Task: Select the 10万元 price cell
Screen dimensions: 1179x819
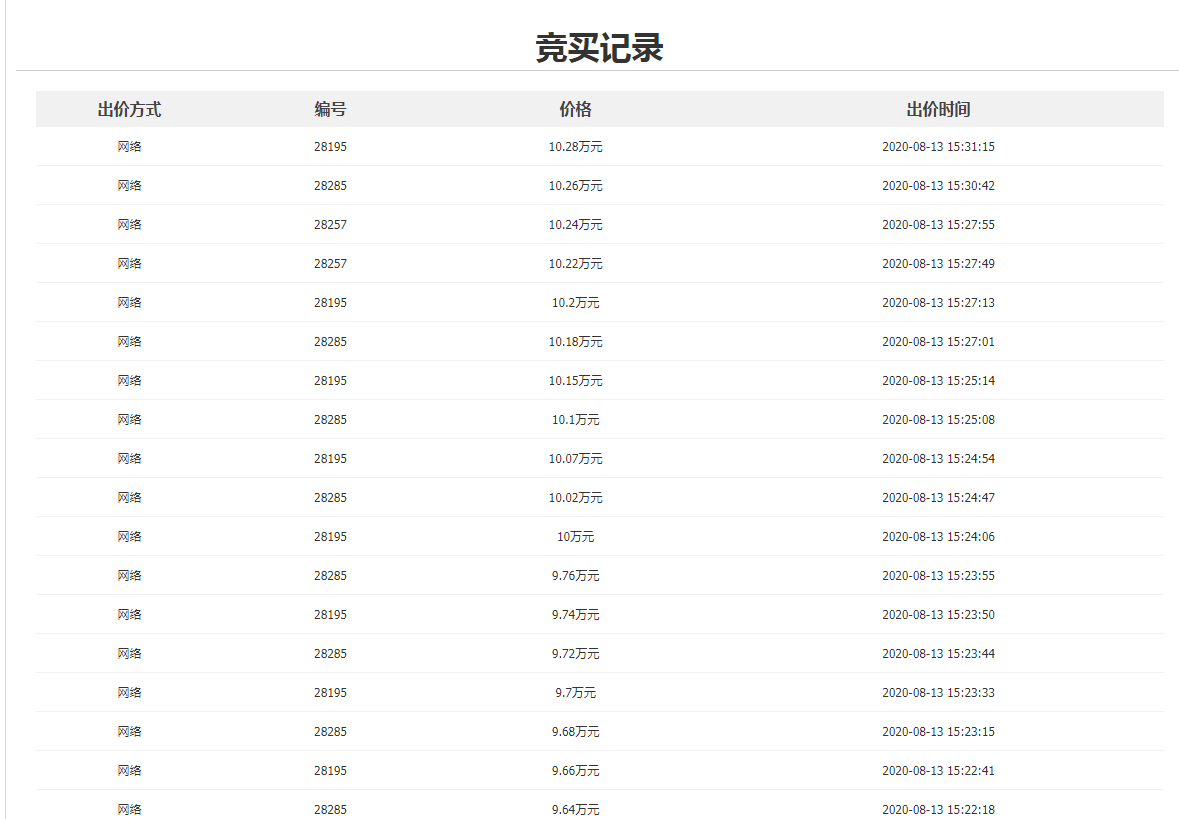Action: [575, 537]
